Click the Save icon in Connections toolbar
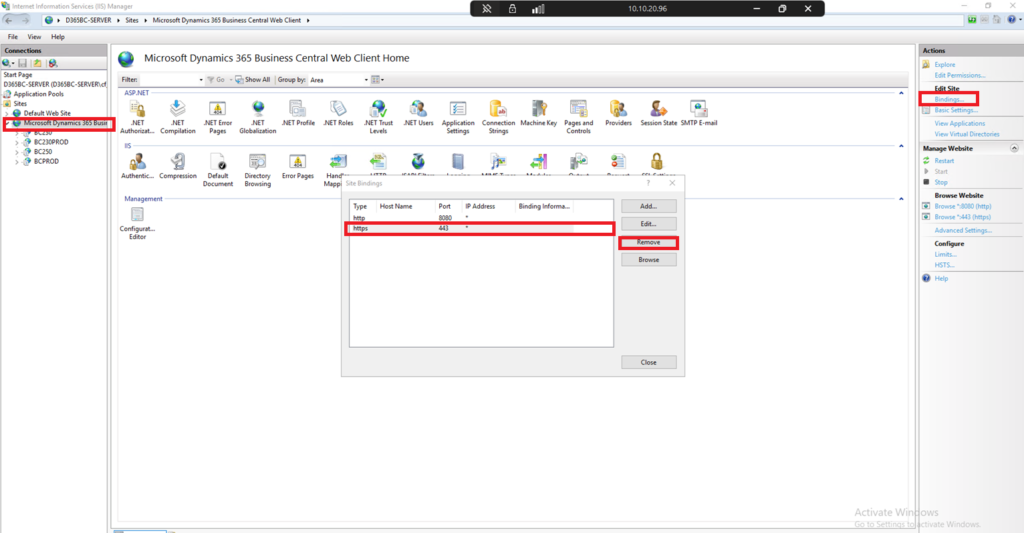Viewport: 1024px width, 533px height. coord(23,63)
